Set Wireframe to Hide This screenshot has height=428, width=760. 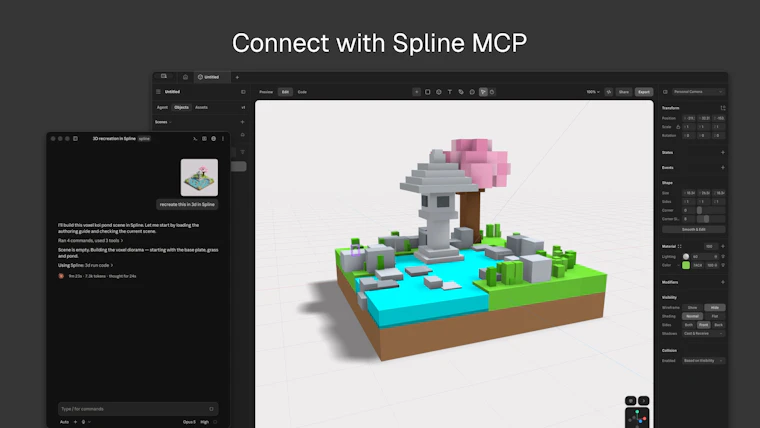click(x=714, y=307)
